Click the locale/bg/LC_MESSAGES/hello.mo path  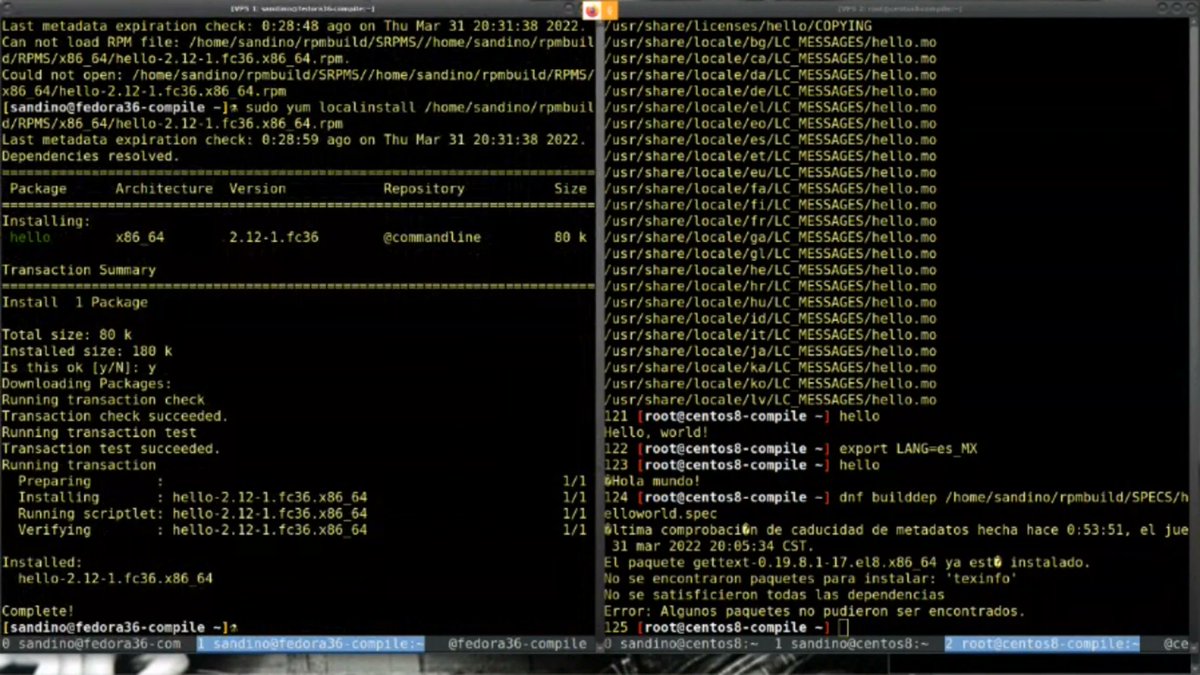771,43
